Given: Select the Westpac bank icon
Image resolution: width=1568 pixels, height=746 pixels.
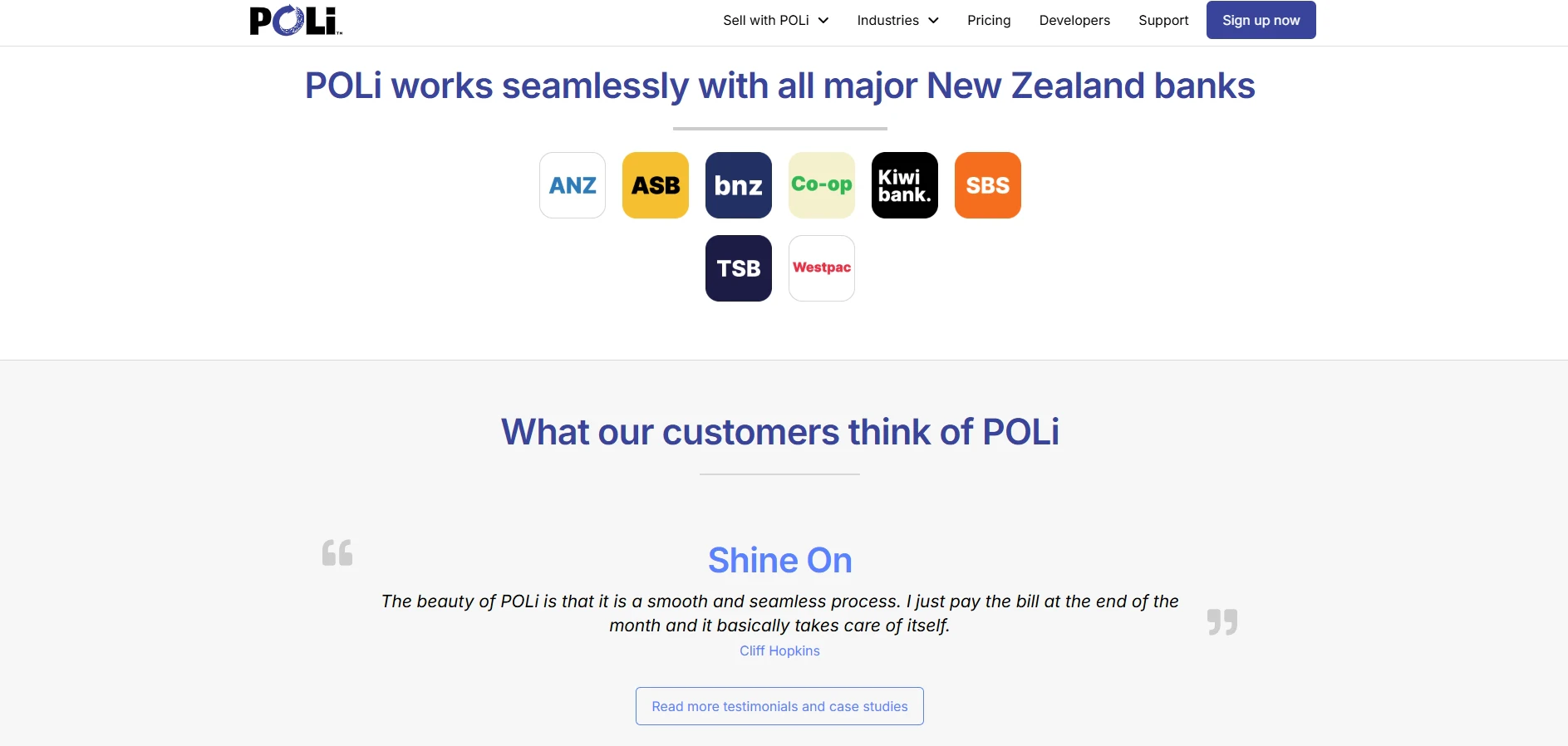Looking at the screenshot, I should [x=822, y=268].
